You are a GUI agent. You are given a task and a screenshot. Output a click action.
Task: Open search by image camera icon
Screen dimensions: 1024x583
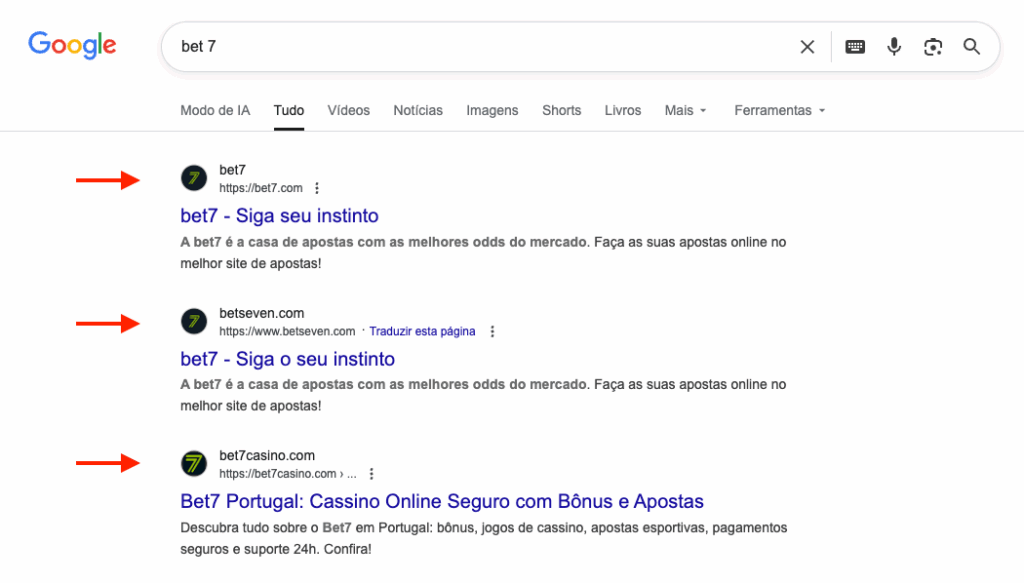[x=933, y=47]
